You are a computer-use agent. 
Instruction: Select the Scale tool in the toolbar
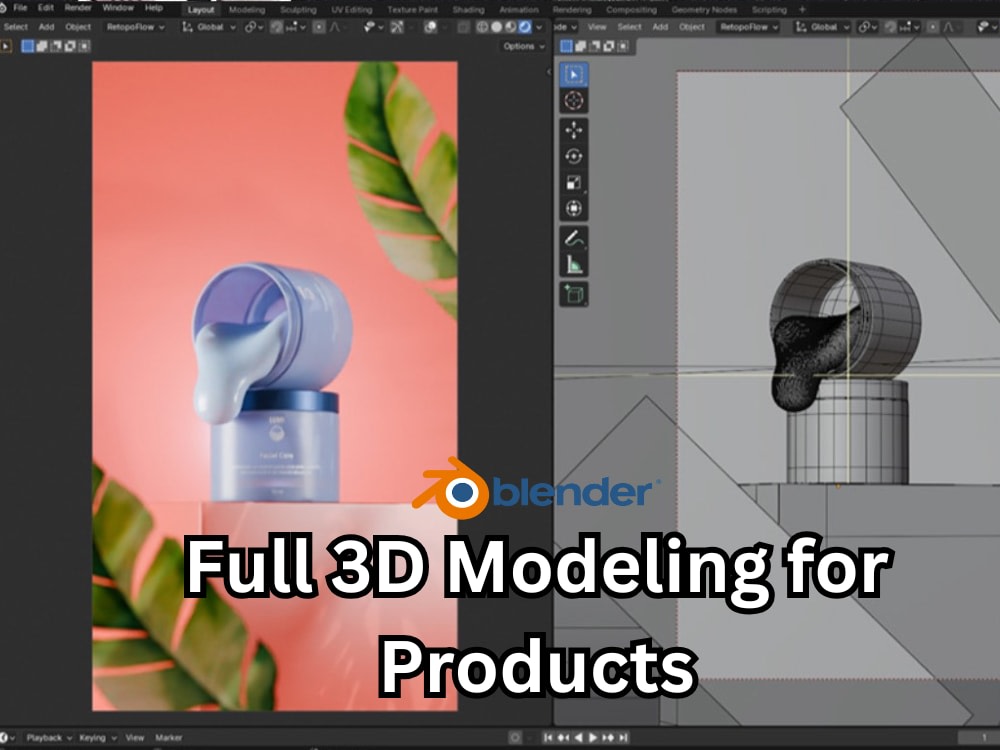click(x=573, y=182)
